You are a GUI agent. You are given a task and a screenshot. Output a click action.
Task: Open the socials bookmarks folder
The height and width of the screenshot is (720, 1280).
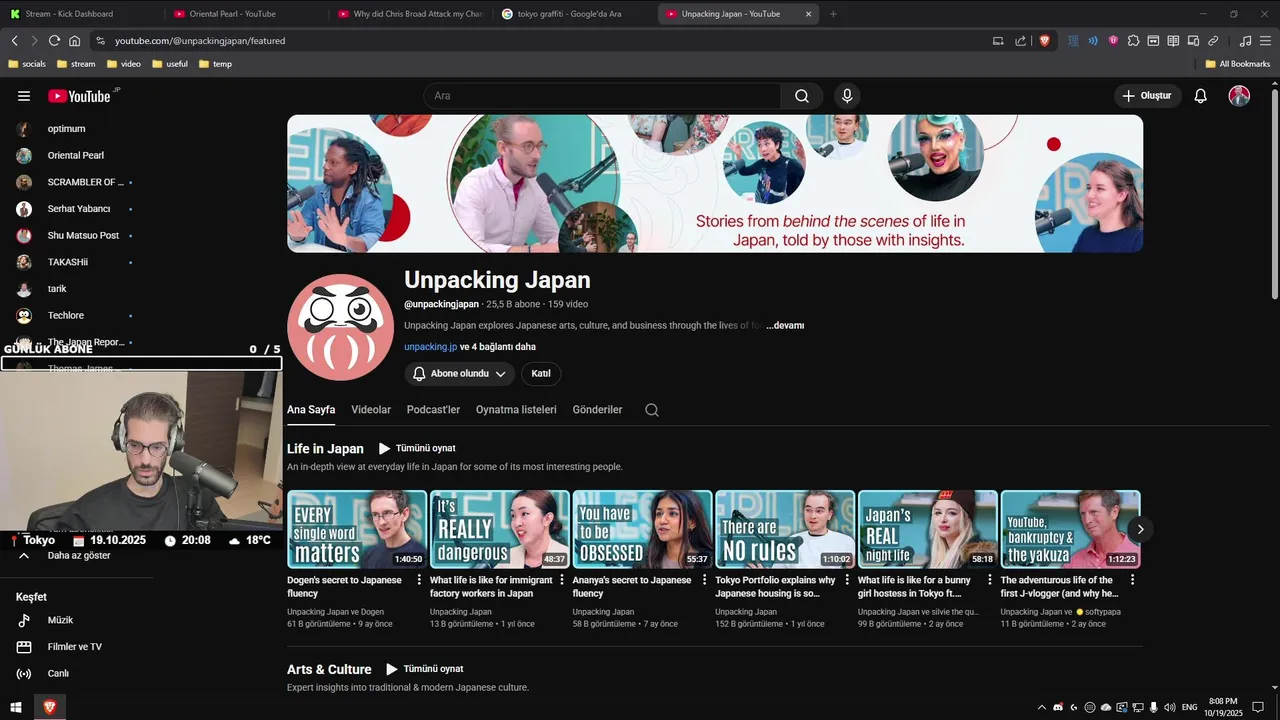27,64
